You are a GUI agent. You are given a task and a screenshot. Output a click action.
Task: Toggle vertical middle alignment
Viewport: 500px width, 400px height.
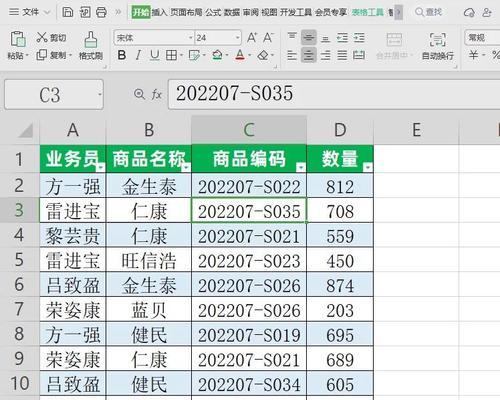[x=309, y=37]
